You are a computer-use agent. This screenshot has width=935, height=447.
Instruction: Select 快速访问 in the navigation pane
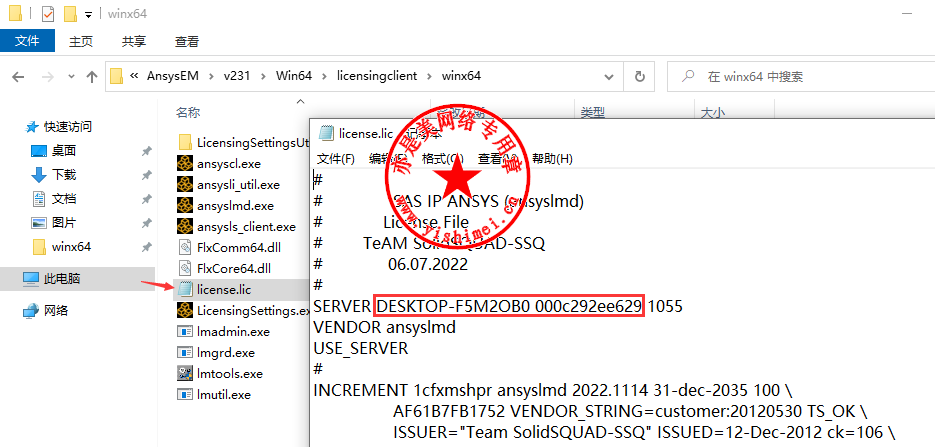(x=60, y=127)
